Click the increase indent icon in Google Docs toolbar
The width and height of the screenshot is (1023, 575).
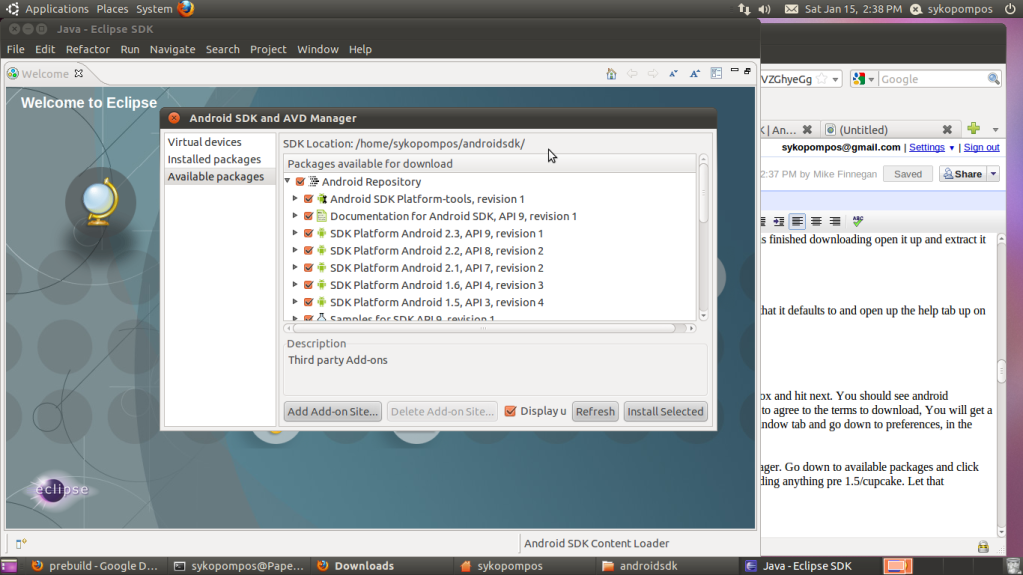pos(779,221)
